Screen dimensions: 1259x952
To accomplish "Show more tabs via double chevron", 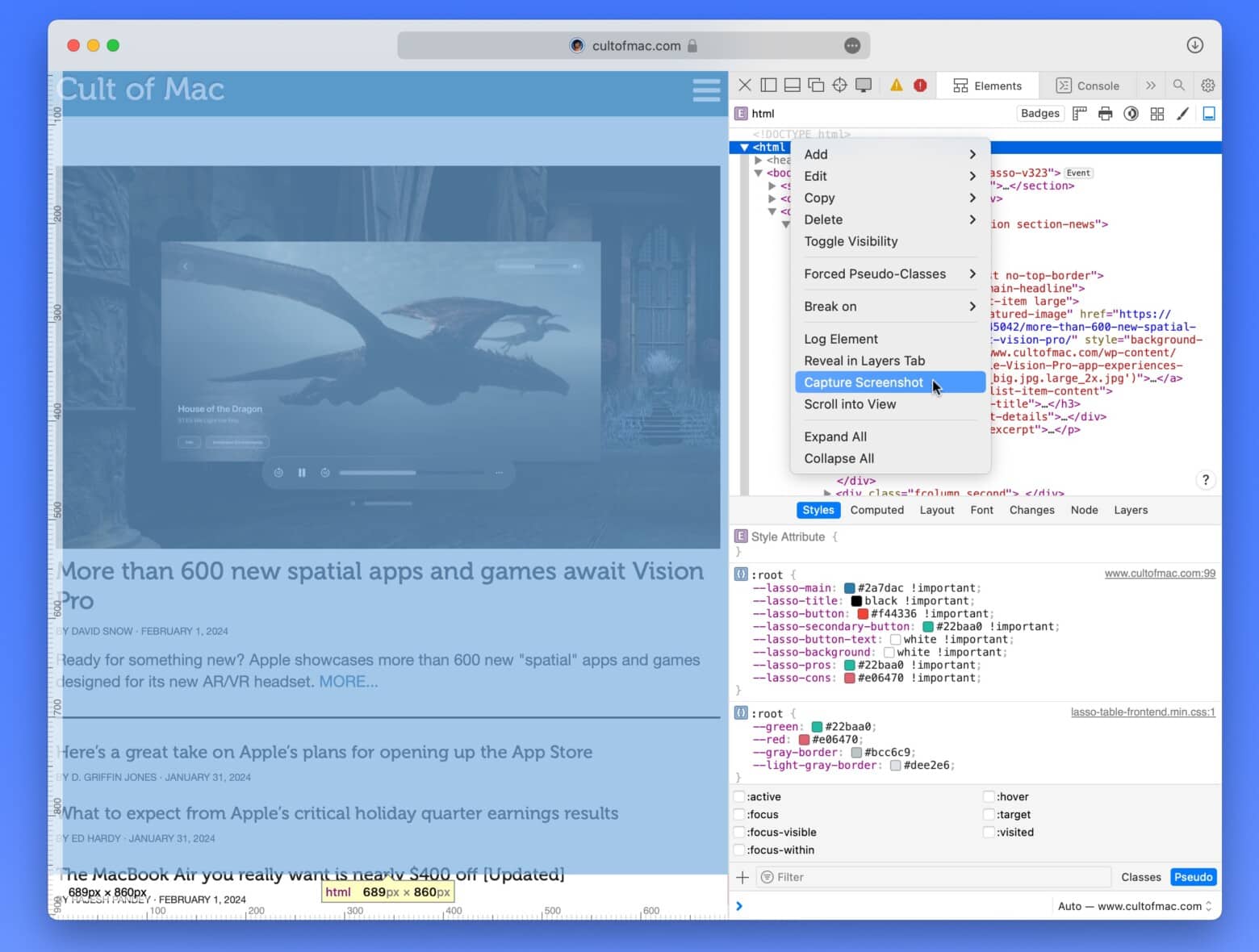I will tap(1150, 86).
